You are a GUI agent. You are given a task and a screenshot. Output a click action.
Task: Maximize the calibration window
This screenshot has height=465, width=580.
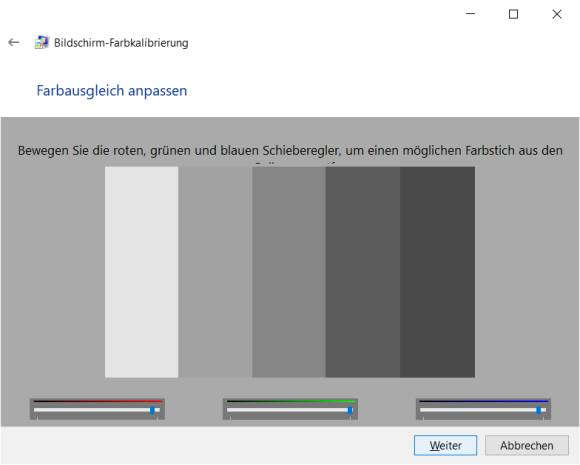pyautogui.click(x=513, y=14)
